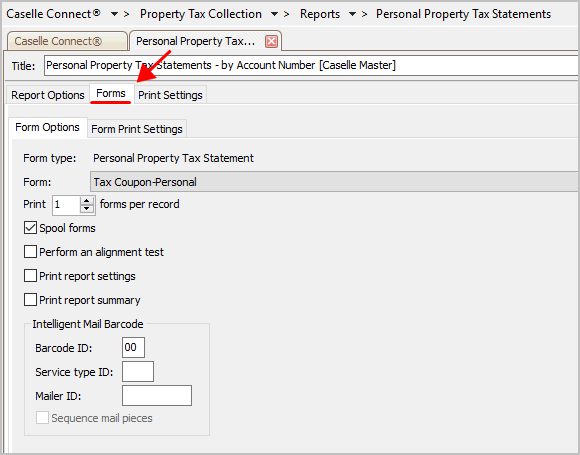The height and width of the screenshot is (455, 580).
Task: Close the Personal Property Tax tab
Action: (271, 41)
